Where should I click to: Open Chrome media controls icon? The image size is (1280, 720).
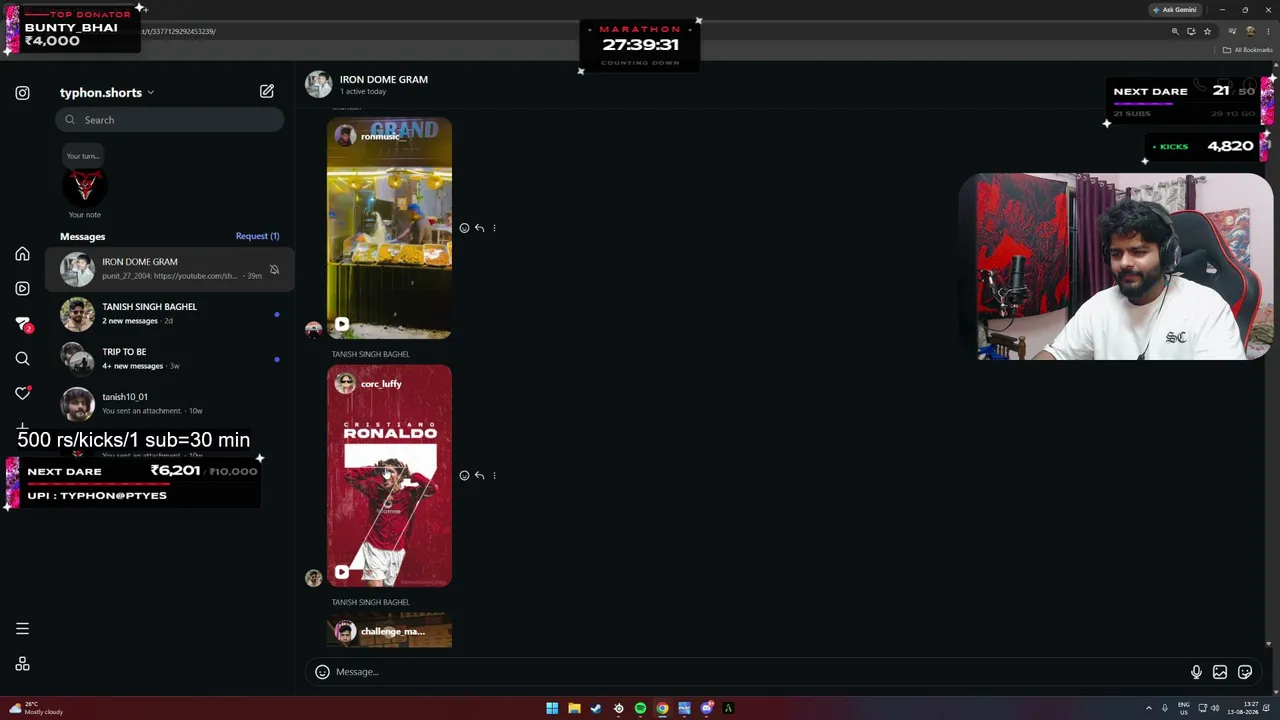click(x=1232, y=31)
